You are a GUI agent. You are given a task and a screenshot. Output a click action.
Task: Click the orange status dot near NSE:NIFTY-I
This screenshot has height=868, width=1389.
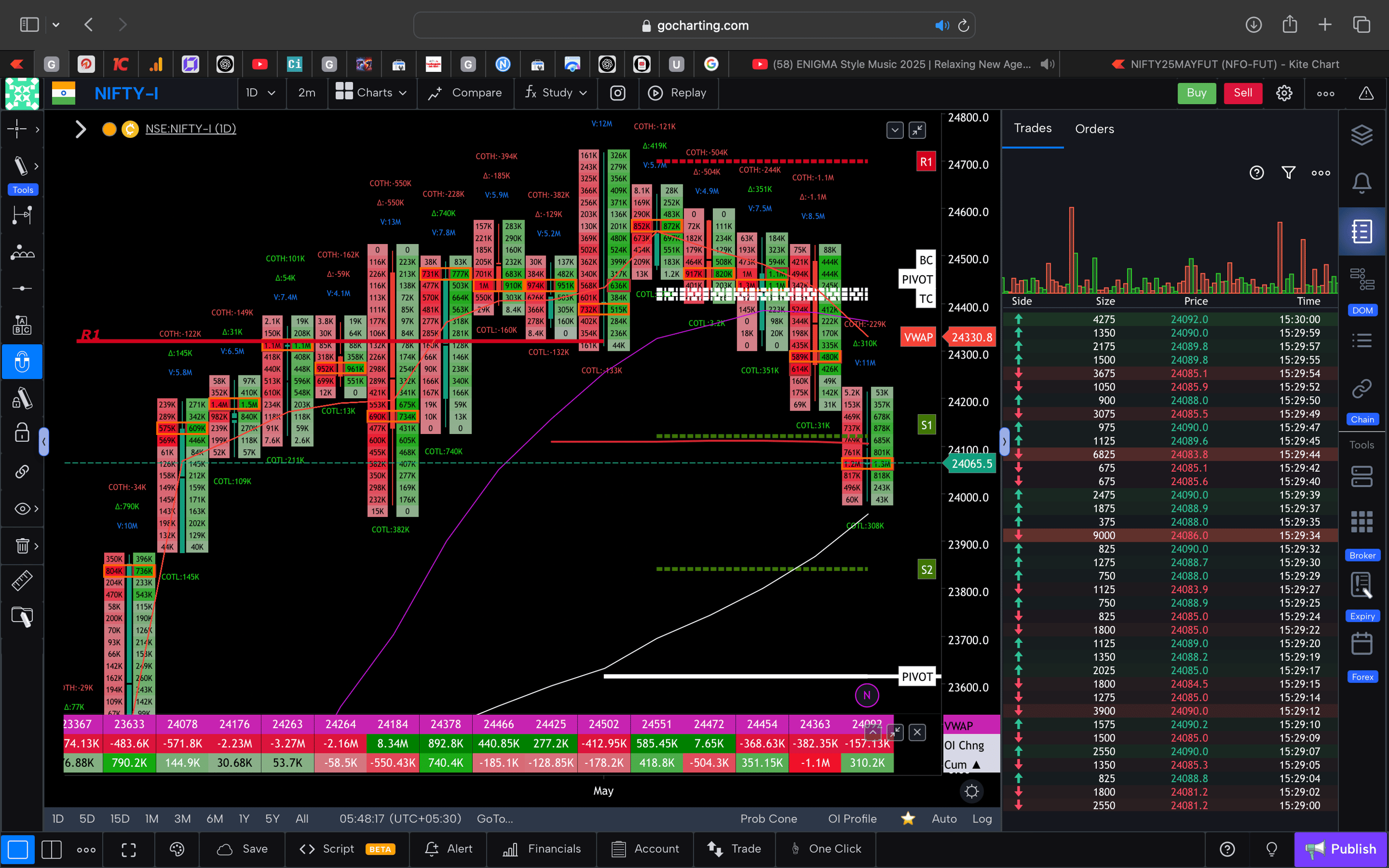click(109, 129)
